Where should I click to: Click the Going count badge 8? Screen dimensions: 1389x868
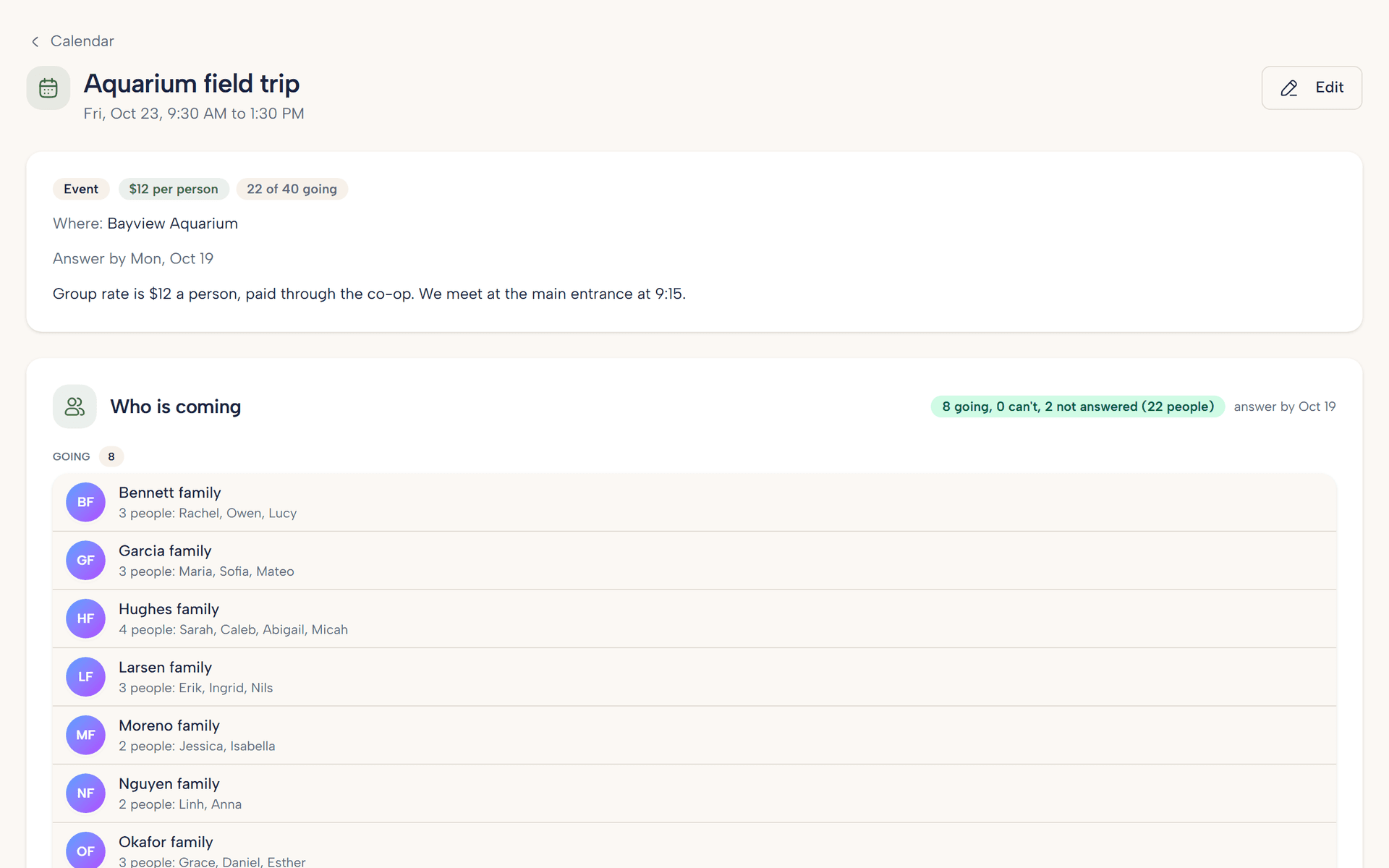(111, 456)
